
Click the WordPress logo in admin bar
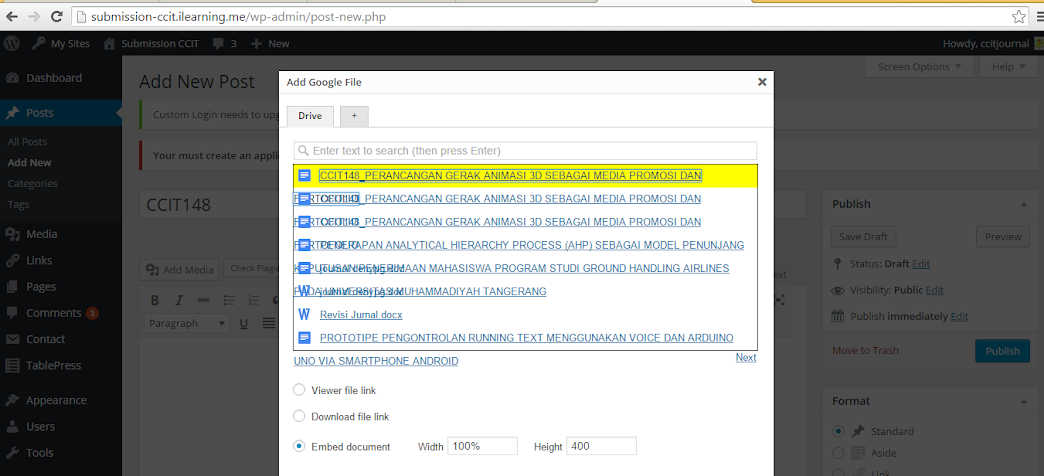point(10,43)
